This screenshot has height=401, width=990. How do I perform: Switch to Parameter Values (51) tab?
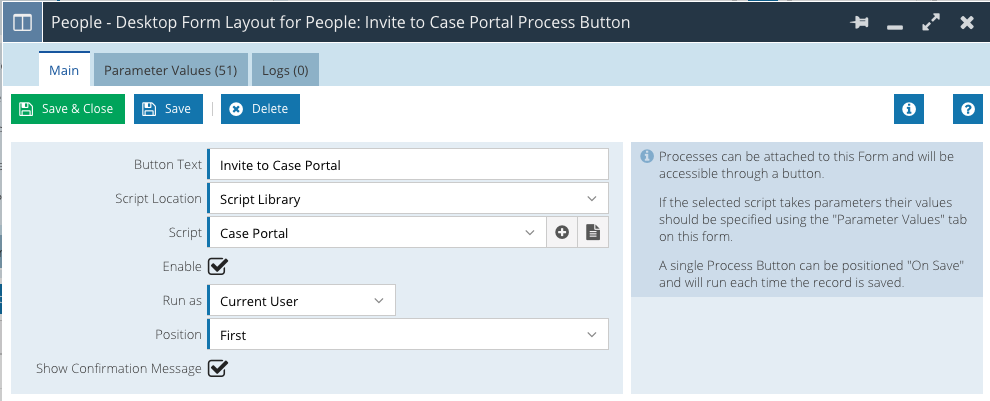[x=170, y=70]
